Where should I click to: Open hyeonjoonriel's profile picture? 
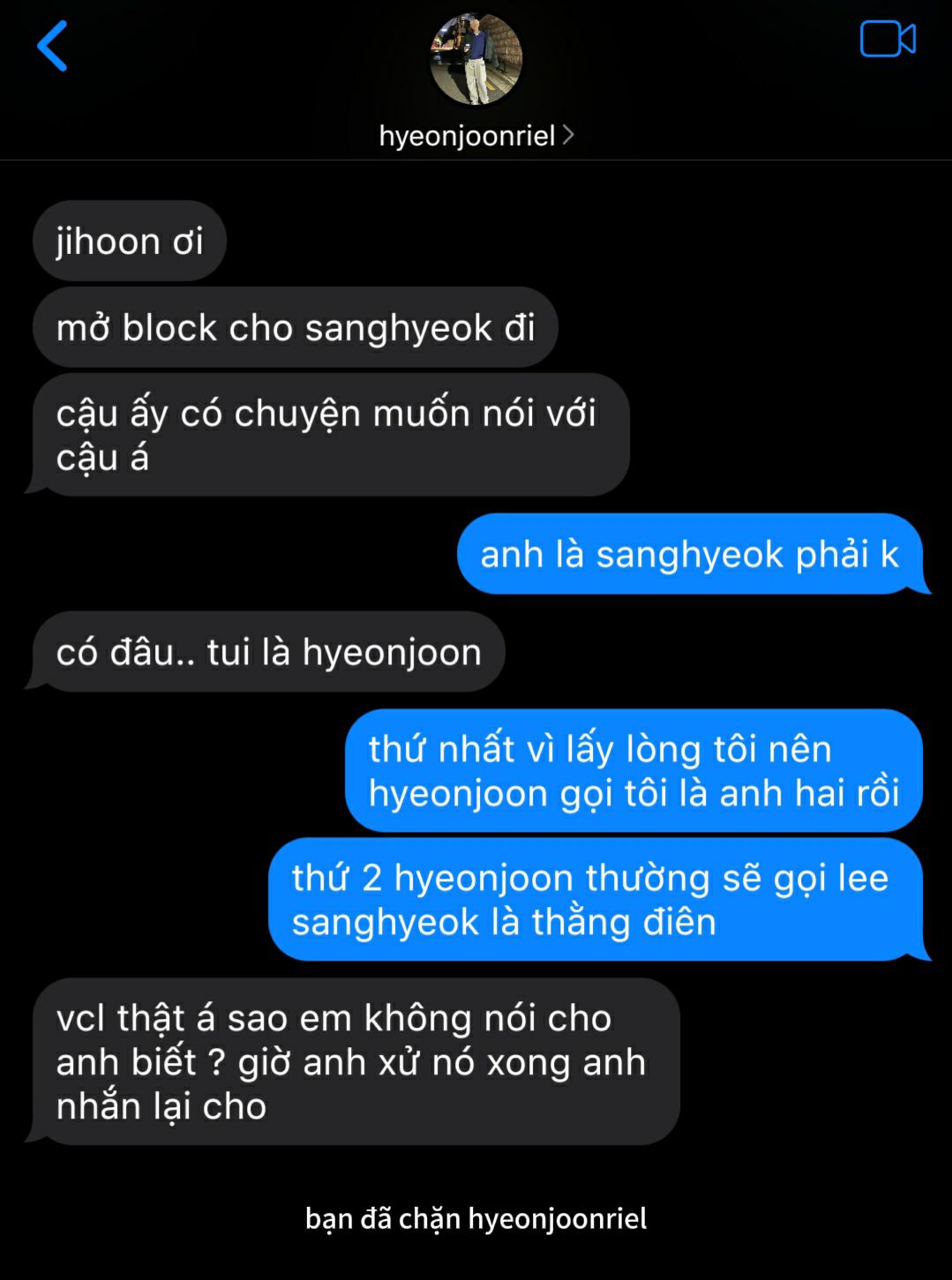(476, 59)
